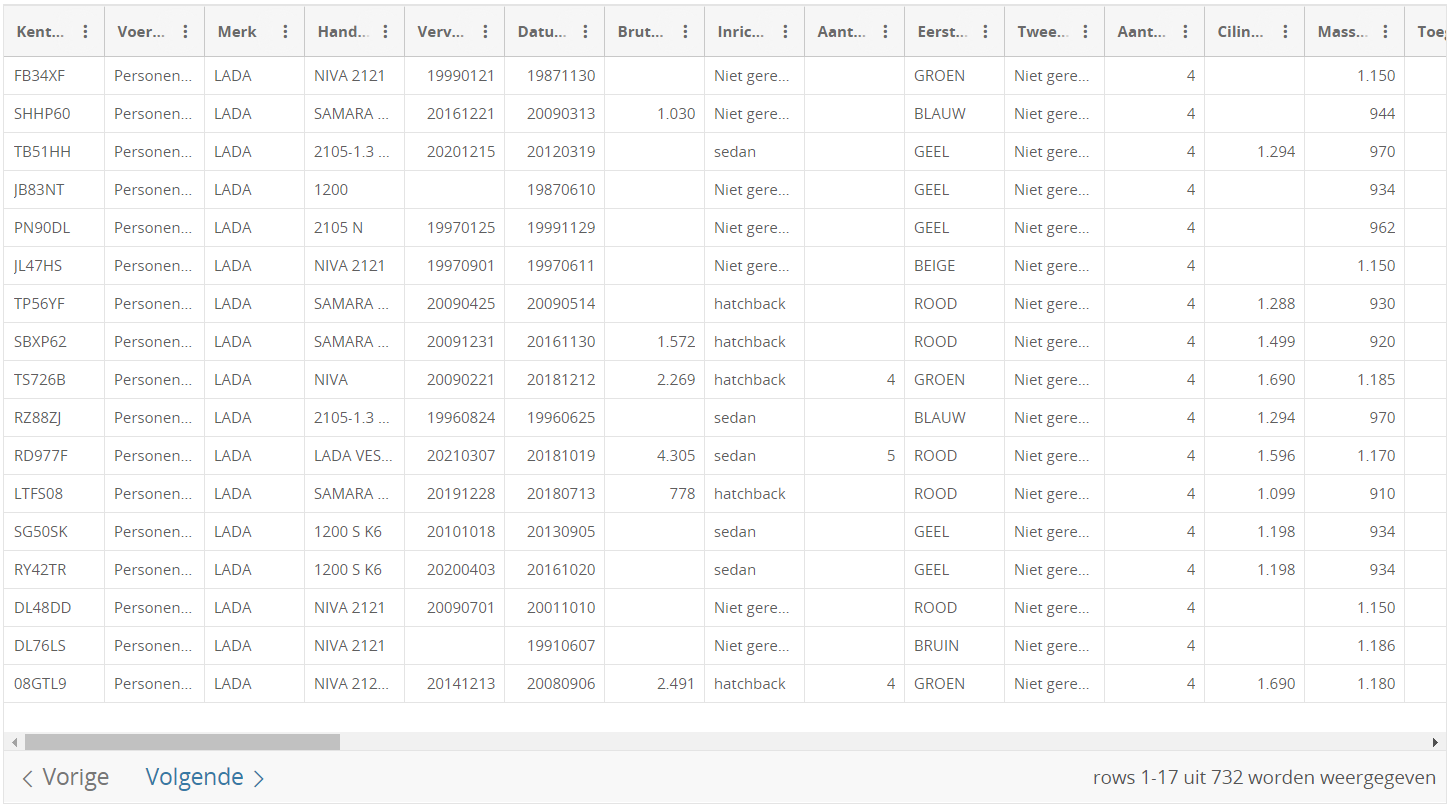Select license plate cell LTFS08
The image size is (1450, 807).
click(x=54, y=494)
